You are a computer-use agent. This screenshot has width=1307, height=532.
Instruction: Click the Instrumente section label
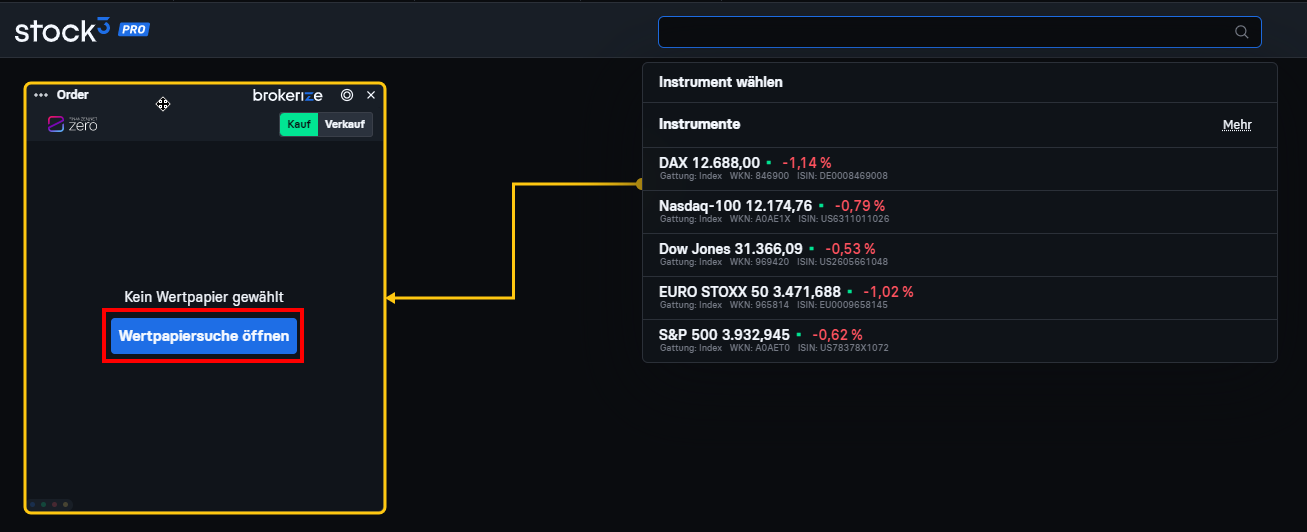pyautogui.click(x=700, y=125)
